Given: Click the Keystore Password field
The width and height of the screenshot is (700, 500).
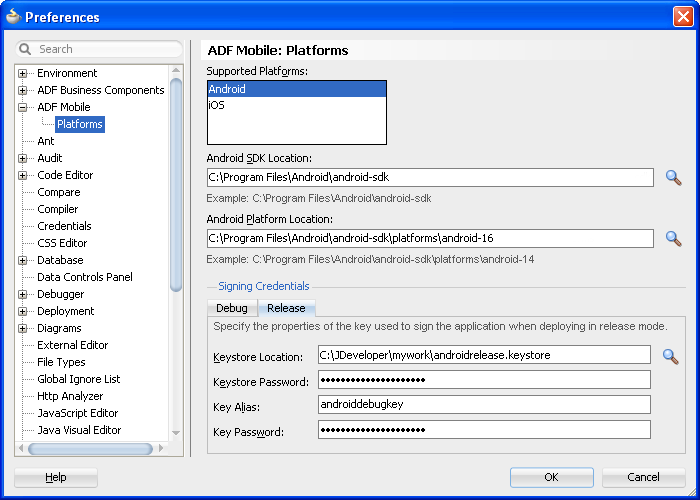Looking at the screenshot, I should pyautogui.click(x=484, y=380).
